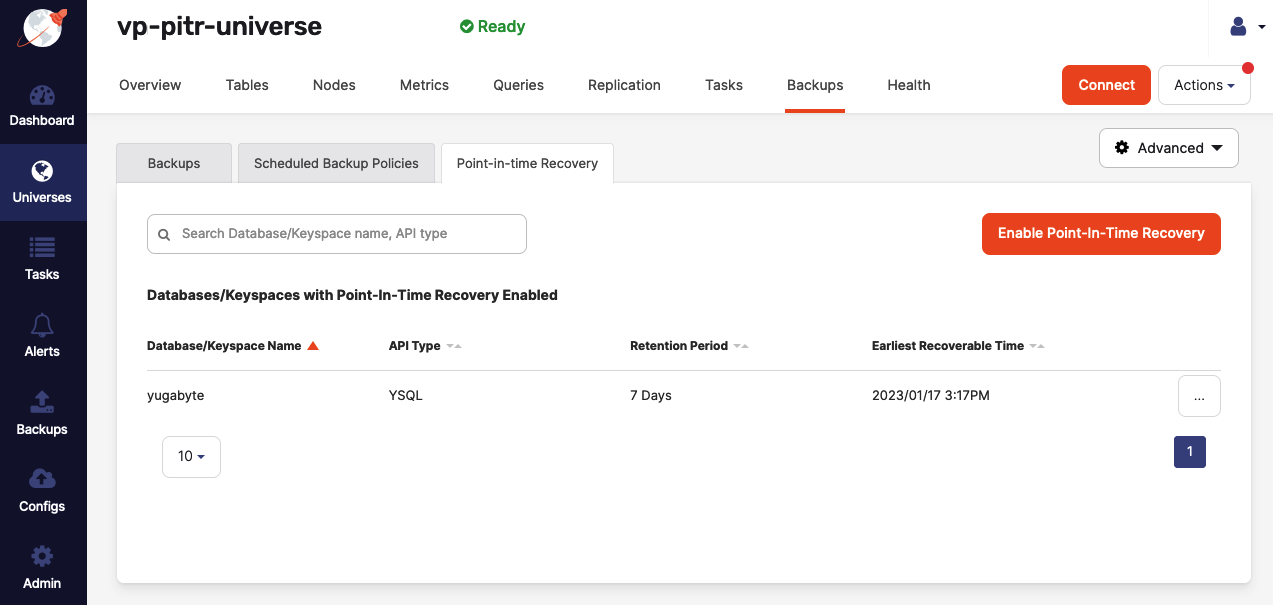This screenshot has width=1273, height=605.
Task: Open Configs cloud icon
Action: coord(42,480)
